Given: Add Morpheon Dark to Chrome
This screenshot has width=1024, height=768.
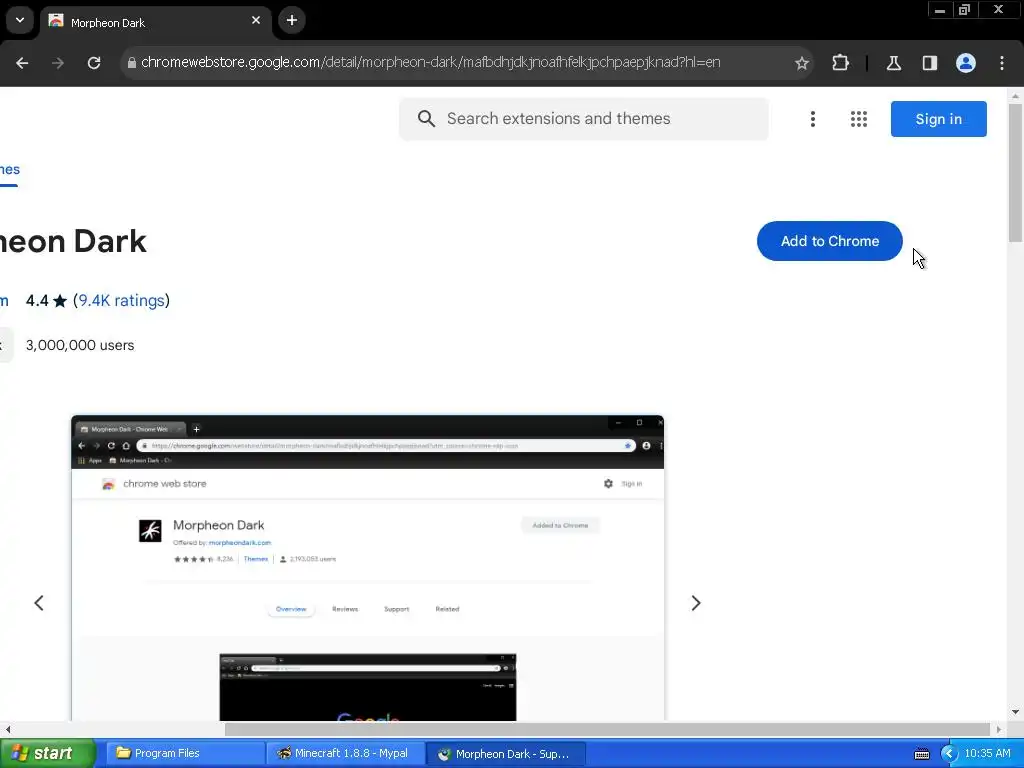Looking at the screenshot, I should 829,241.
